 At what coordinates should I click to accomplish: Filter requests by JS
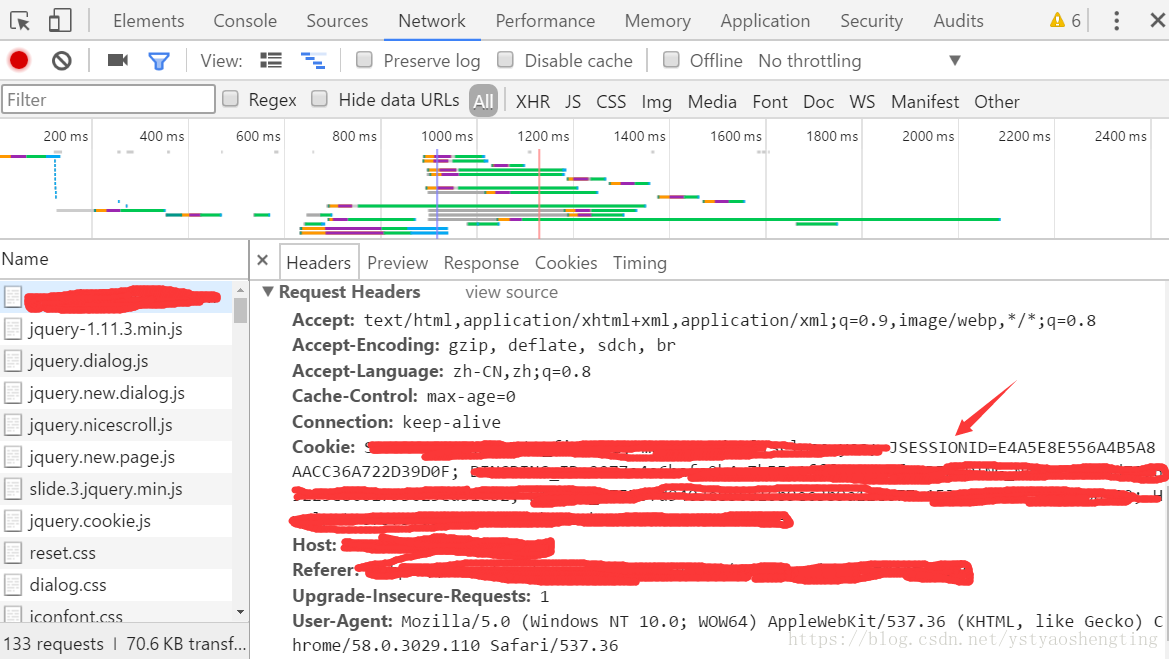(573, 101)
